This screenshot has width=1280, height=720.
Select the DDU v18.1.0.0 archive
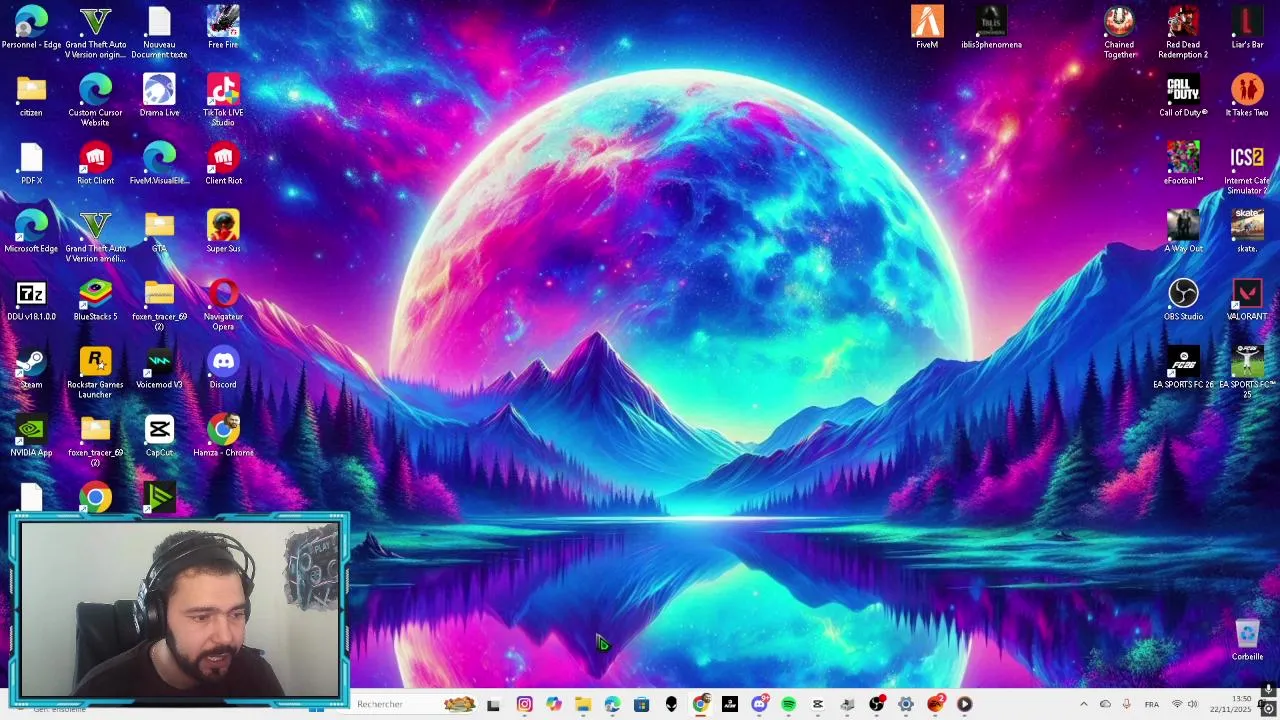pos(31,299)
